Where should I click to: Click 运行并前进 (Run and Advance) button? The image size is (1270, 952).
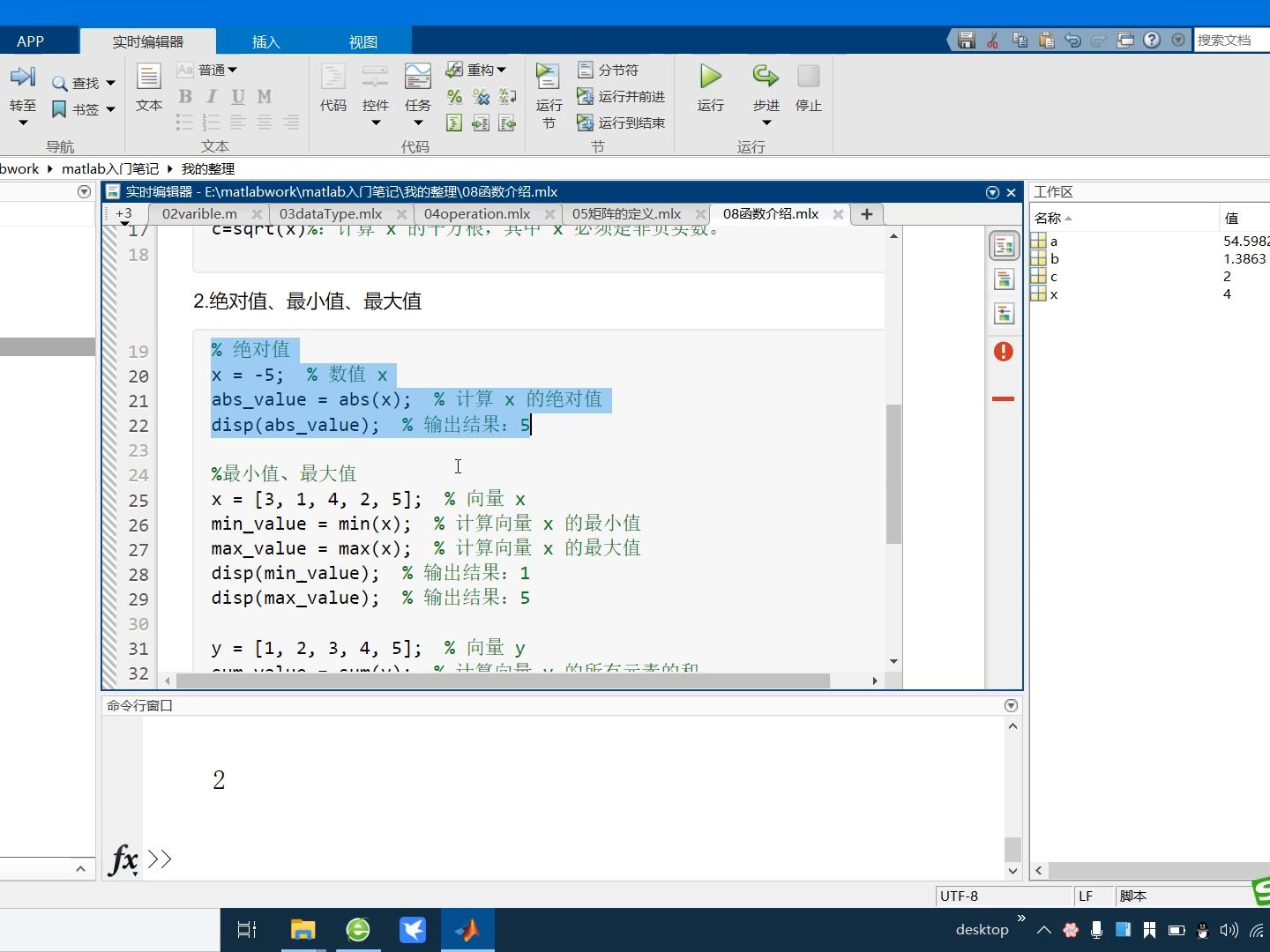click(x=621, y=97)
